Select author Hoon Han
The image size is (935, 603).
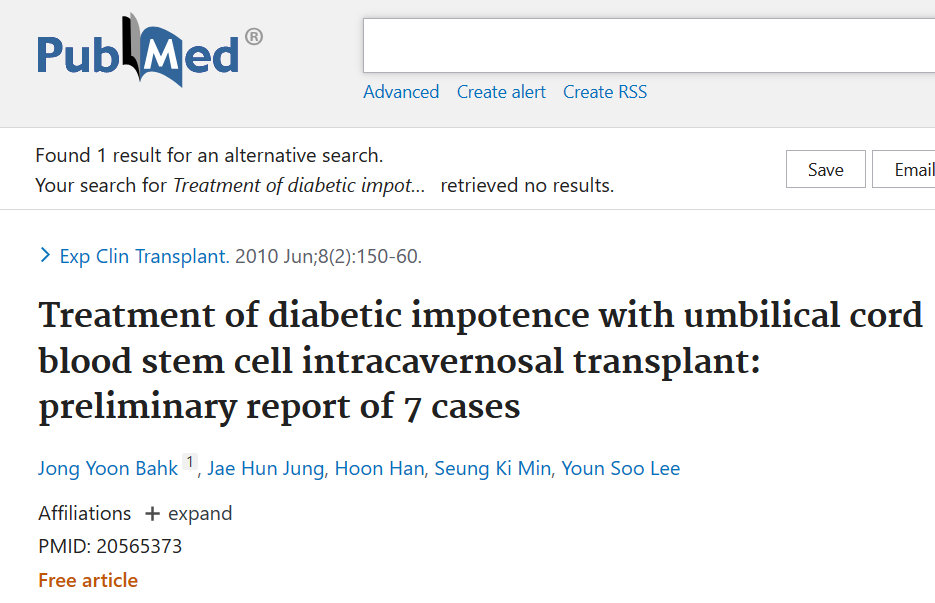pos(379,469)
